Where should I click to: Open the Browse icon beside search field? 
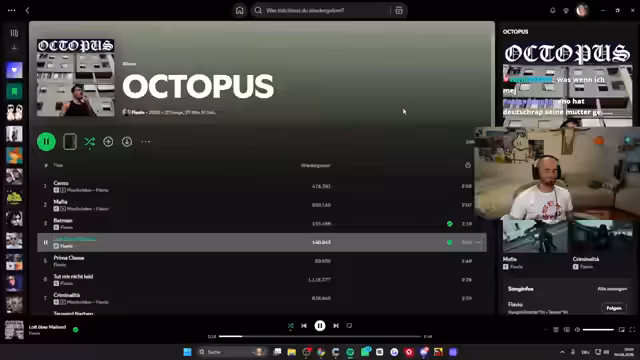[x=399, y=11]
